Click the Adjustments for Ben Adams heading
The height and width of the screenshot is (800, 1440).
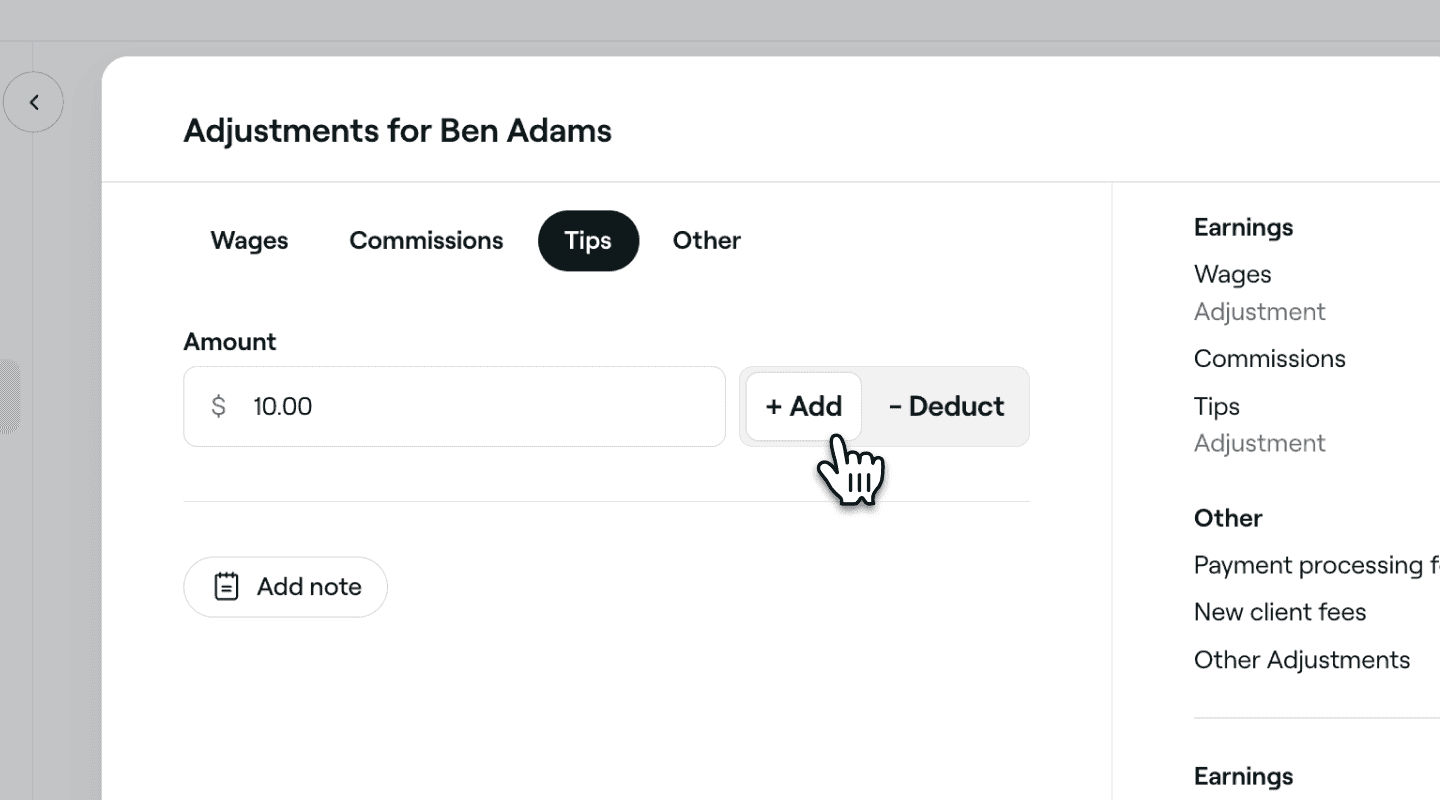tap(397, 131)
